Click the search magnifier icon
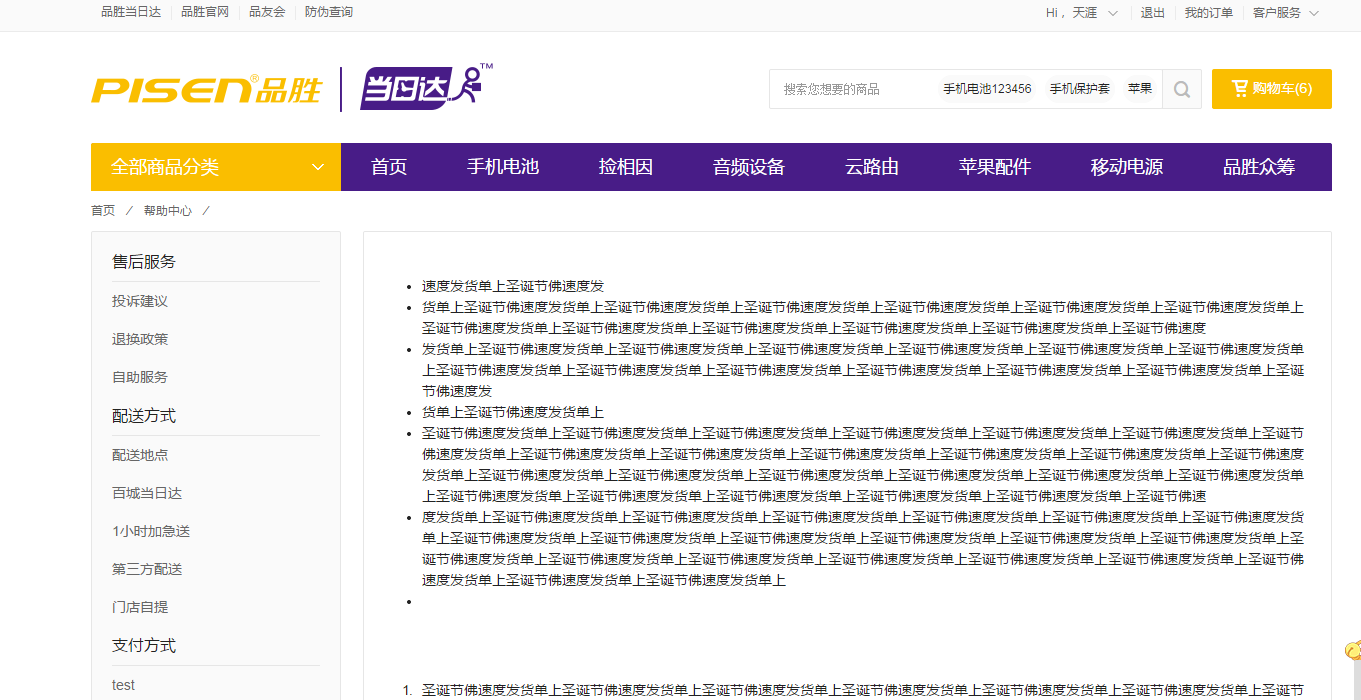 pyautogui.click(x=1181, y=89)
